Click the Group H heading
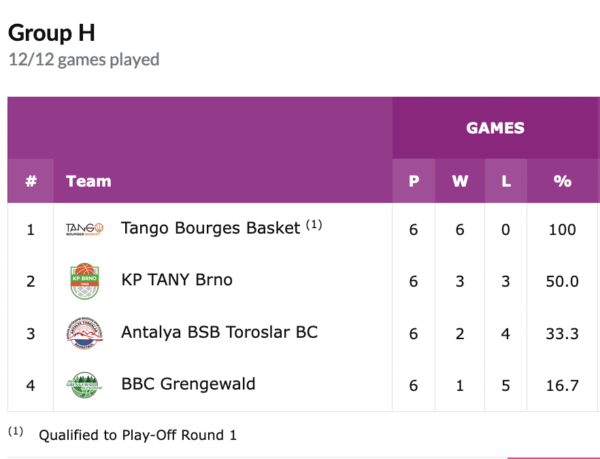This screenshot has height=459, width=600. 52,32
